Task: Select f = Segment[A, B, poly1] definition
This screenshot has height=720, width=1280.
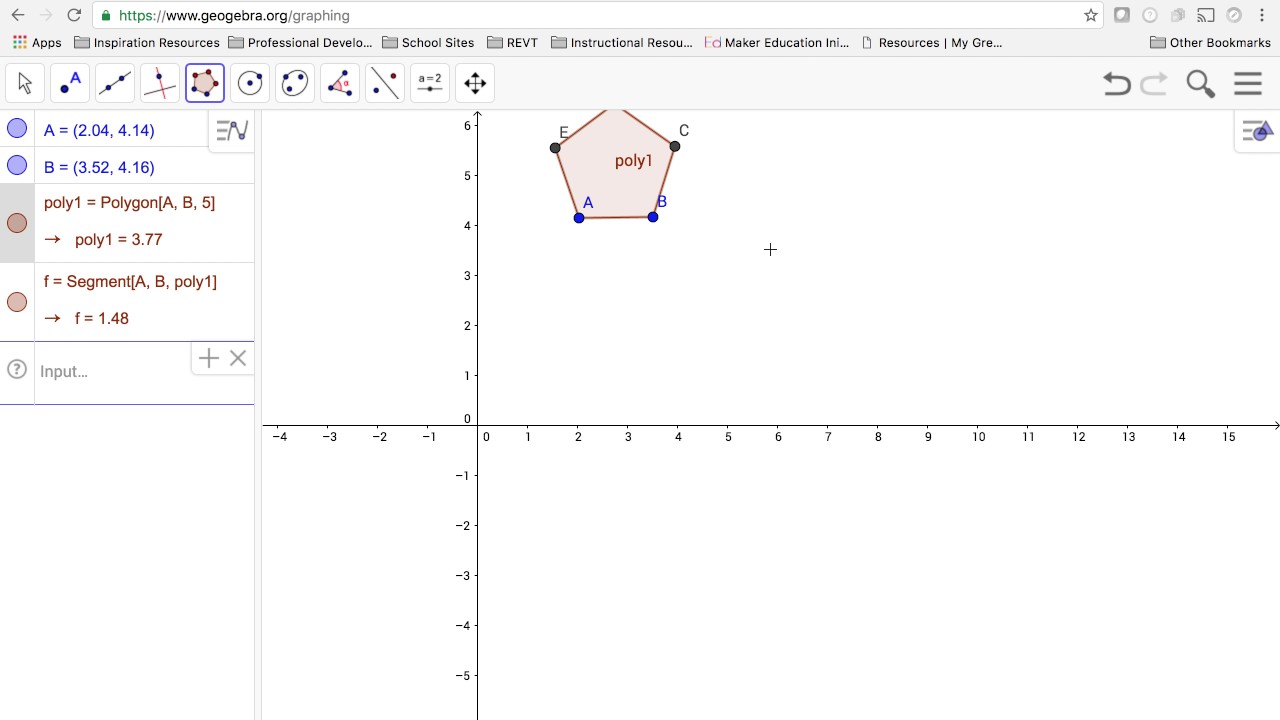Action: click(130, 281)
